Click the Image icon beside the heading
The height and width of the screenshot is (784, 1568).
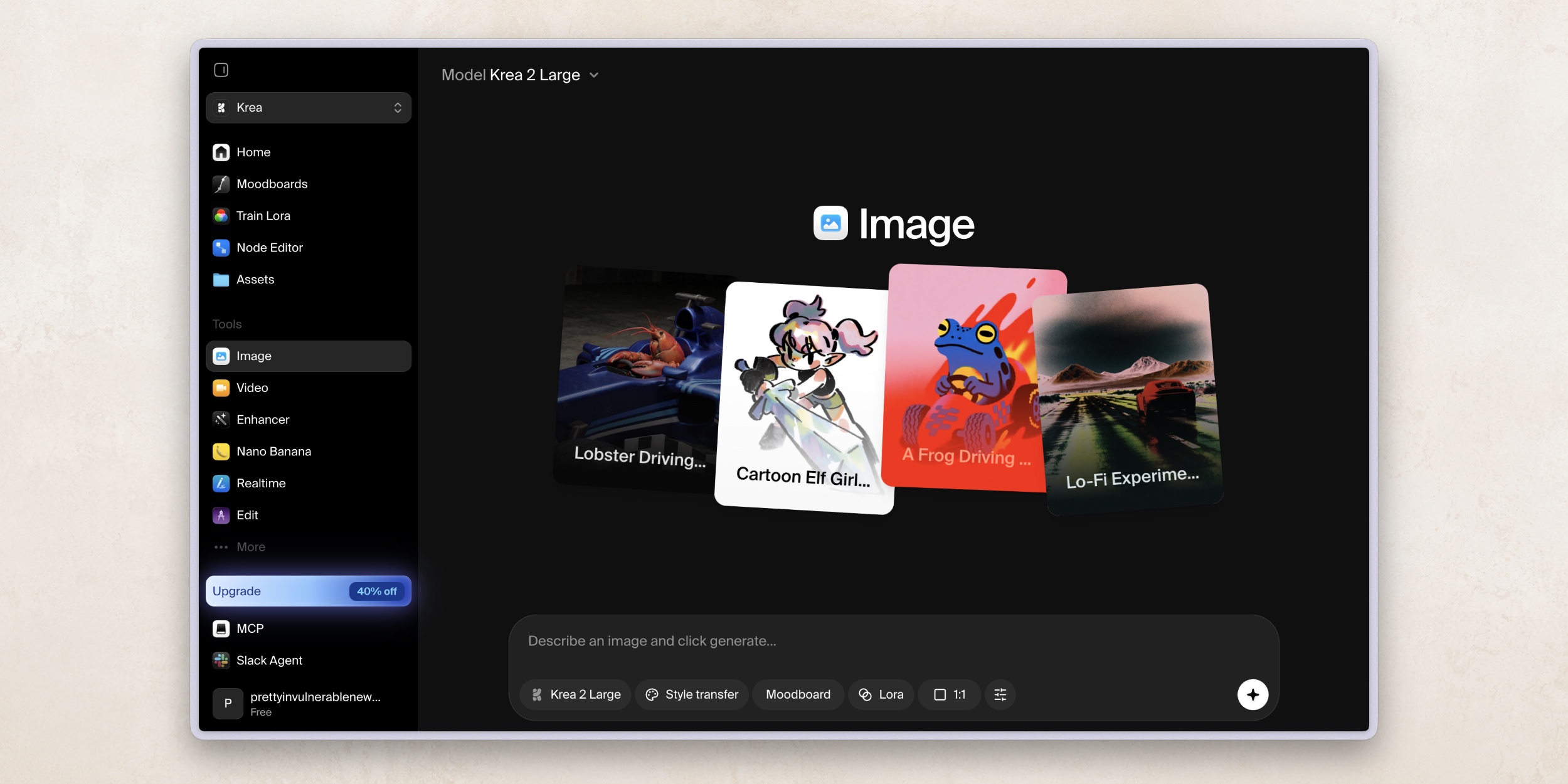[830, 223]
